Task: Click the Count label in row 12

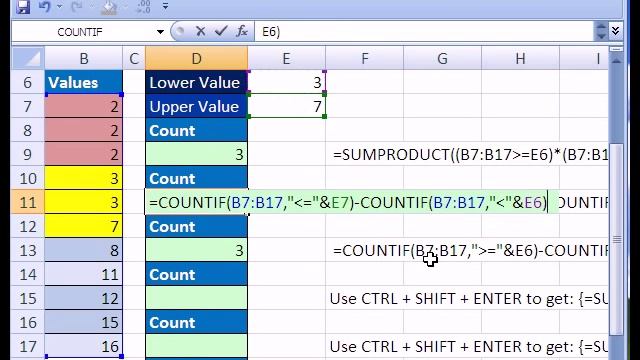Action: (x=196, y=227)
